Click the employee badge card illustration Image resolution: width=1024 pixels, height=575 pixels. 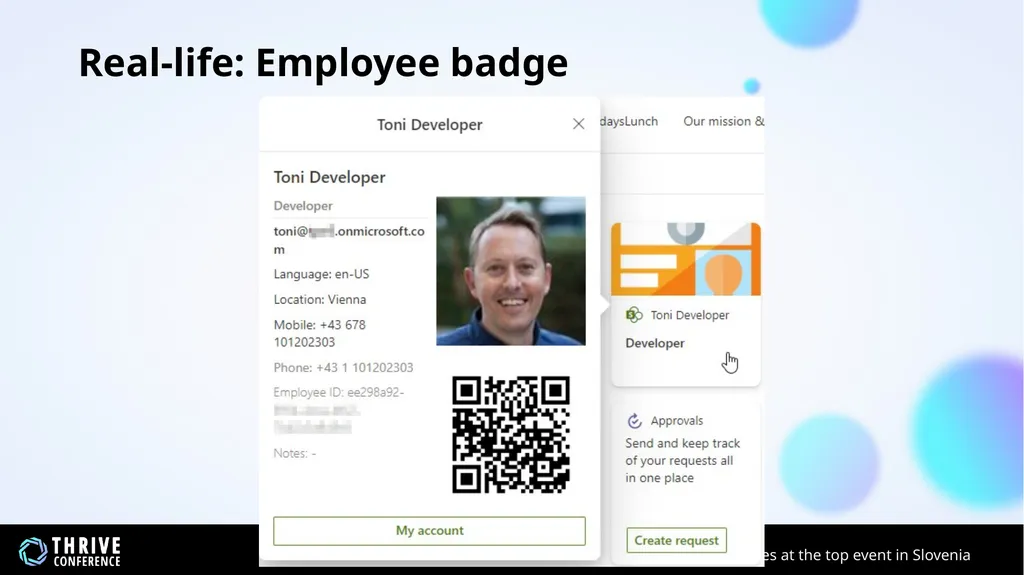click(686, 259)
